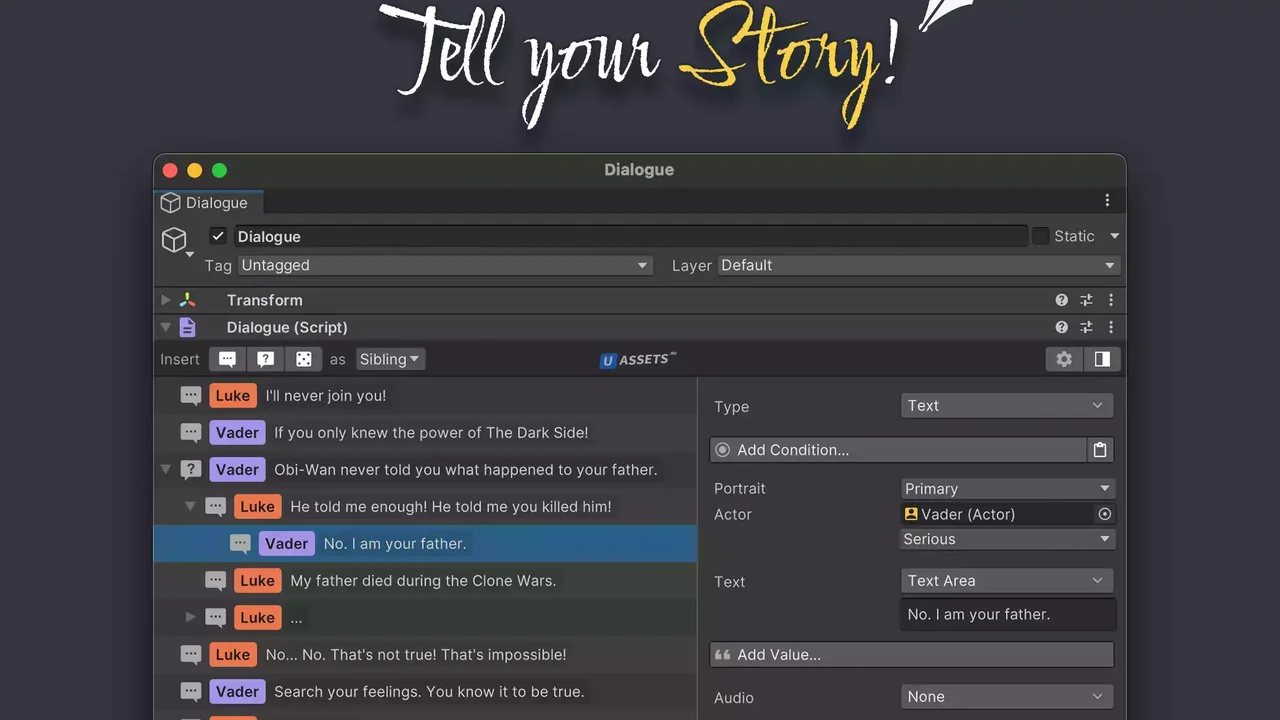1280x720 pixels.
Task: Click question icon on 'Obi-Wan never told you' row
Action: point(191,470)
